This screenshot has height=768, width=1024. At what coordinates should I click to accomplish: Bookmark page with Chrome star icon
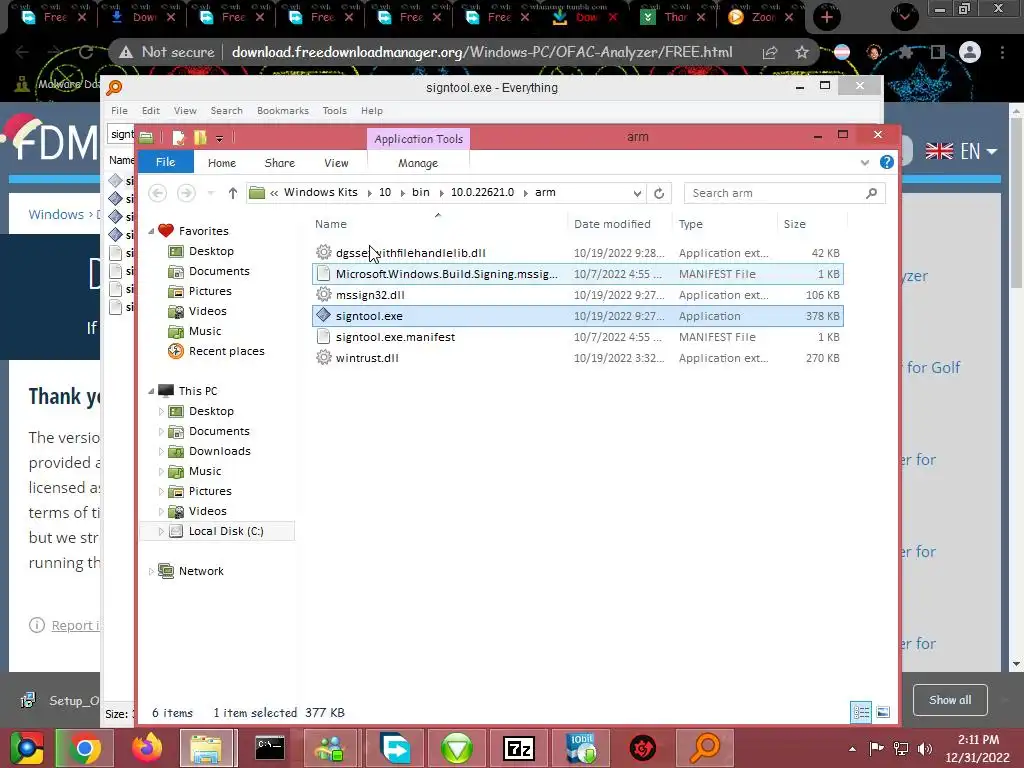click(x=802, y=52)
